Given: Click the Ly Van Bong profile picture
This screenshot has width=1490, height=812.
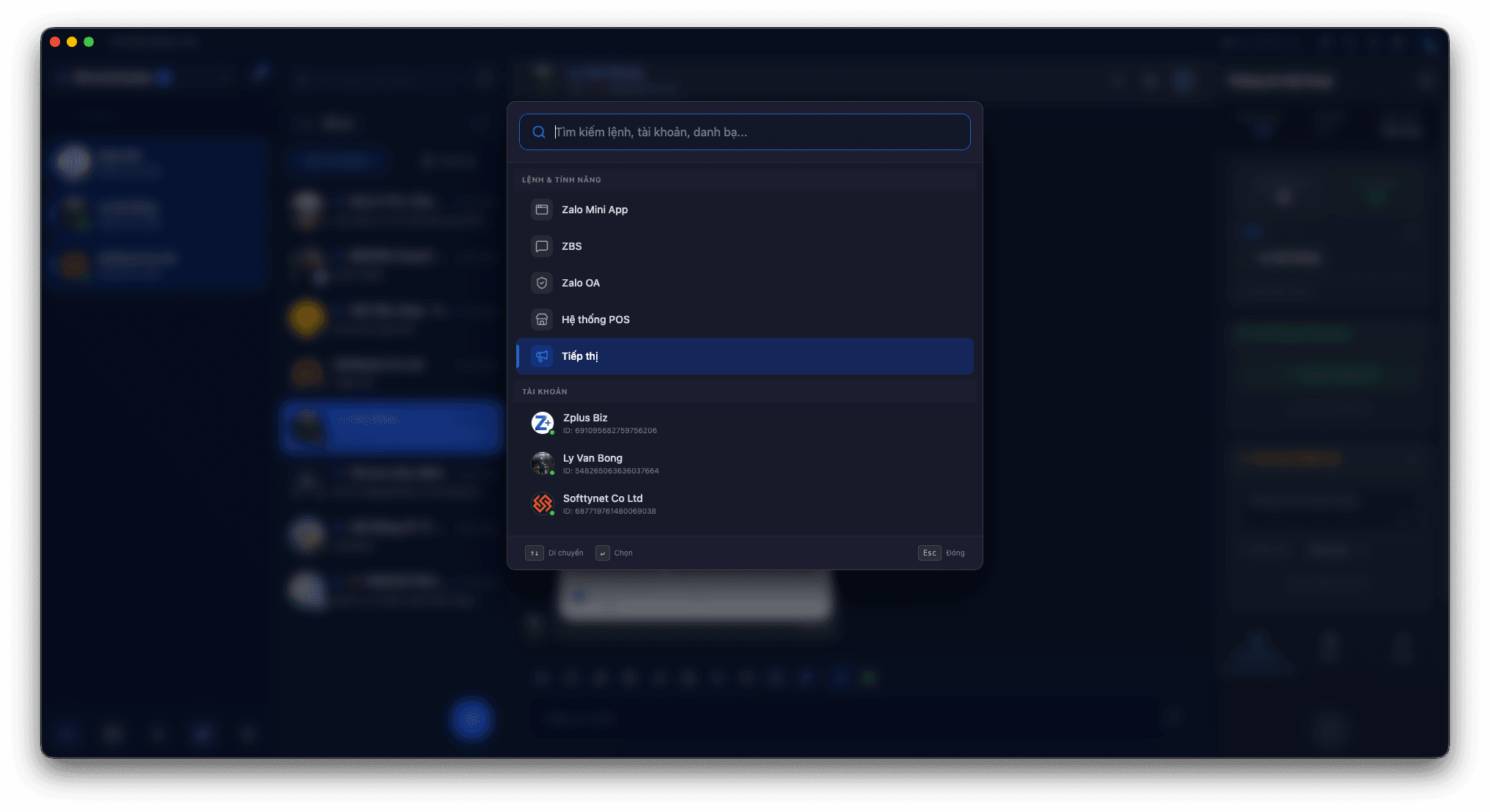Looking at the screenshot, I should (x=543, y=463).
